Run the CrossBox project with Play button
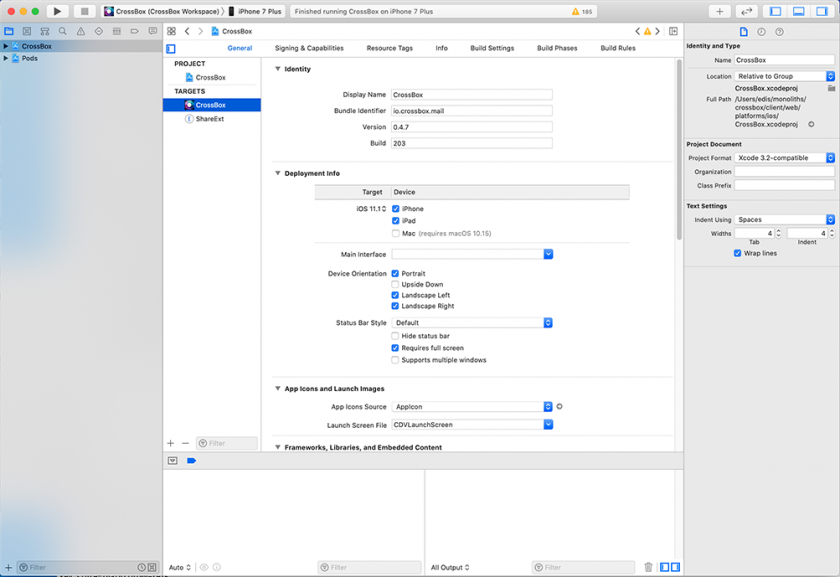The height and width of the screenshot is (577, 840). click(x=57, y=11)
